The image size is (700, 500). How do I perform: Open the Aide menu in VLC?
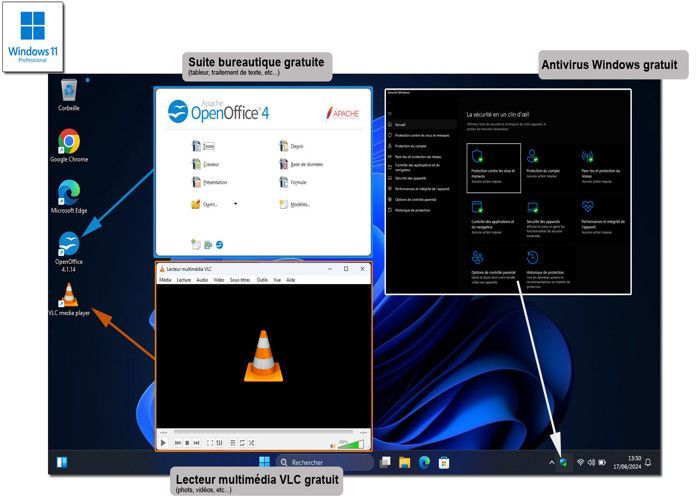click(x=291, y=280)
